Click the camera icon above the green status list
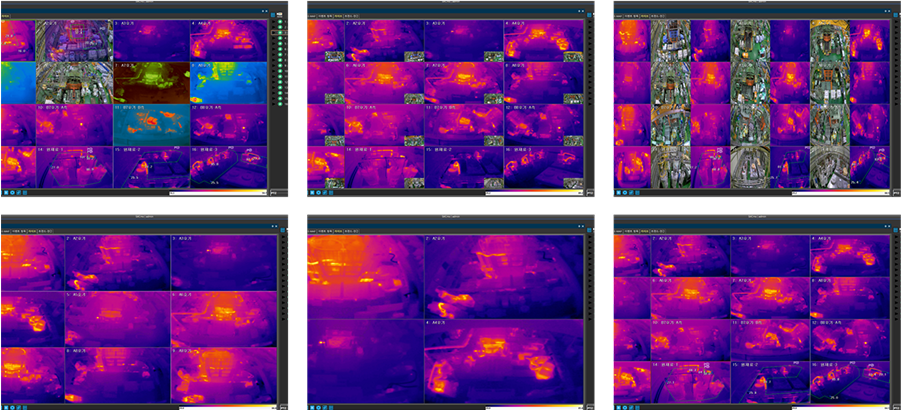 (280, 14)
